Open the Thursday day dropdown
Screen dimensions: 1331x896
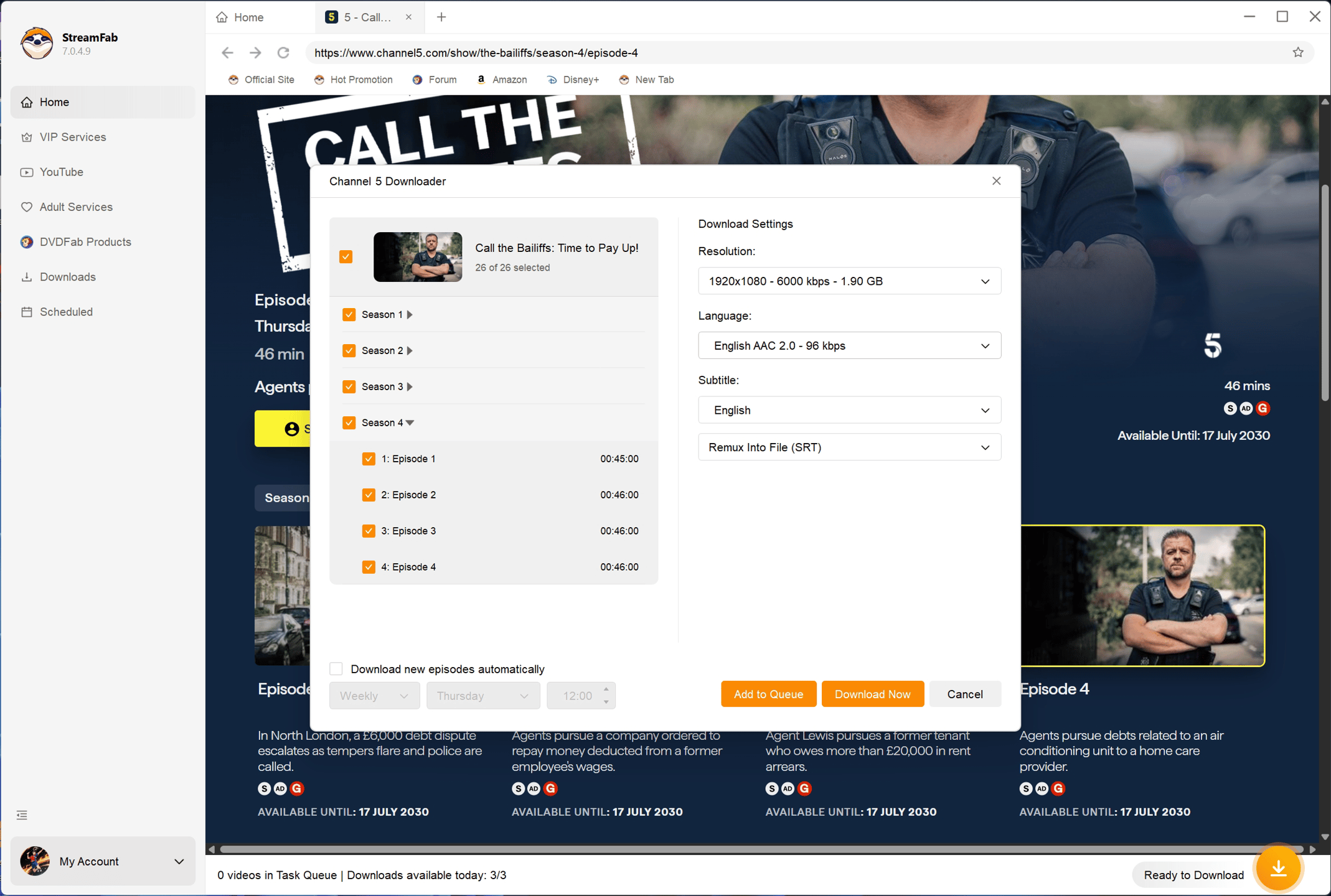coord(482,696)
